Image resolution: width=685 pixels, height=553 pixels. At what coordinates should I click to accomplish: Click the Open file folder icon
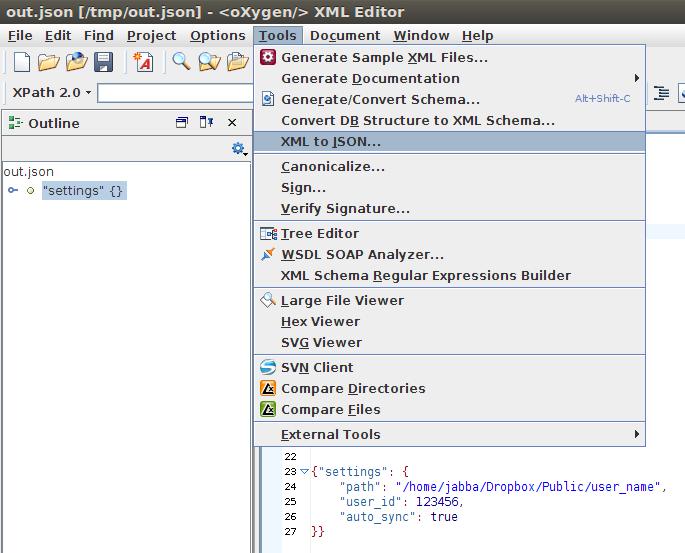(48, 62)
